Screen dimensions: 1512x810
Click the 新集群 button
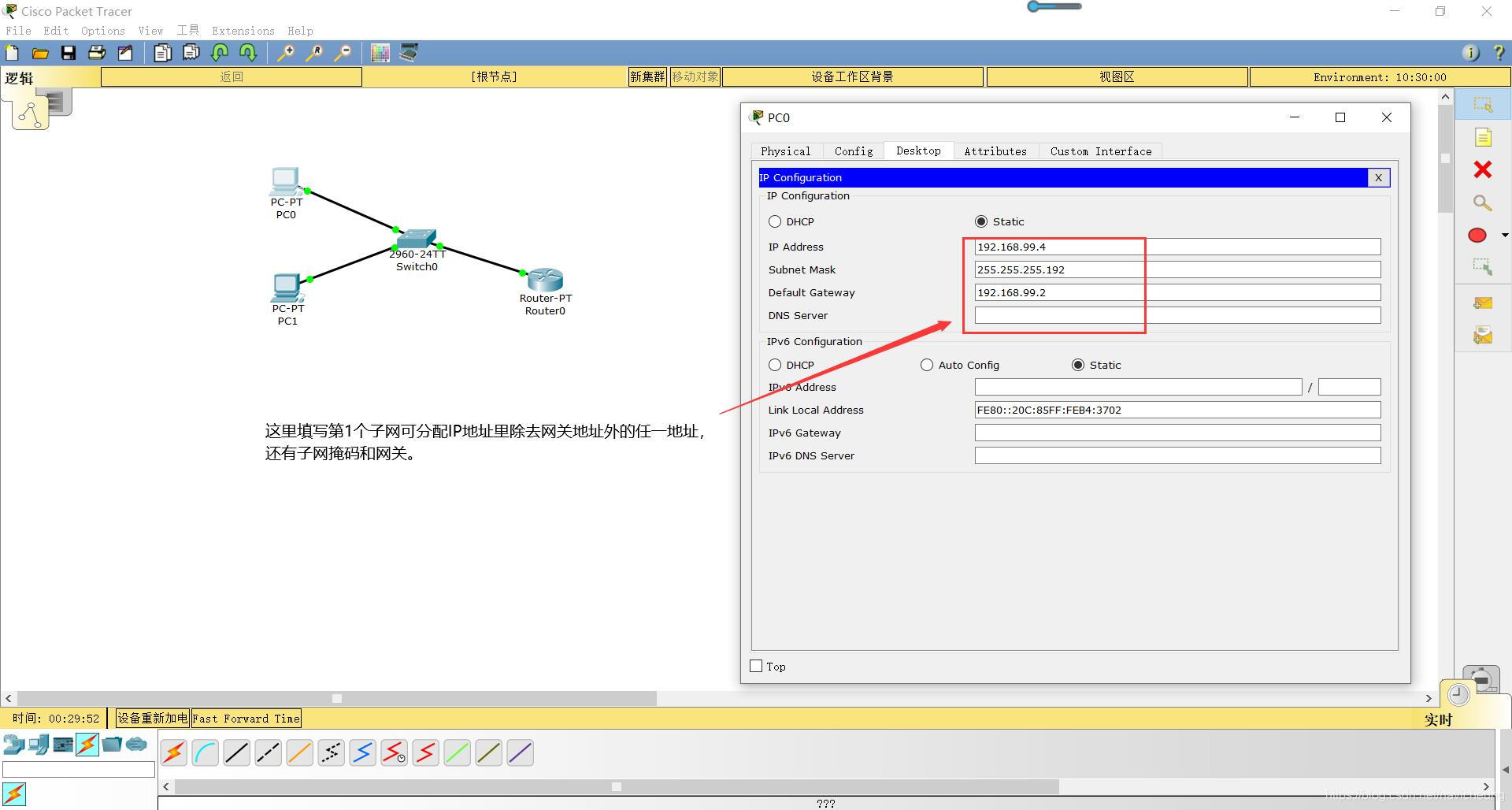pyautogui.click(x=647, y=76)
